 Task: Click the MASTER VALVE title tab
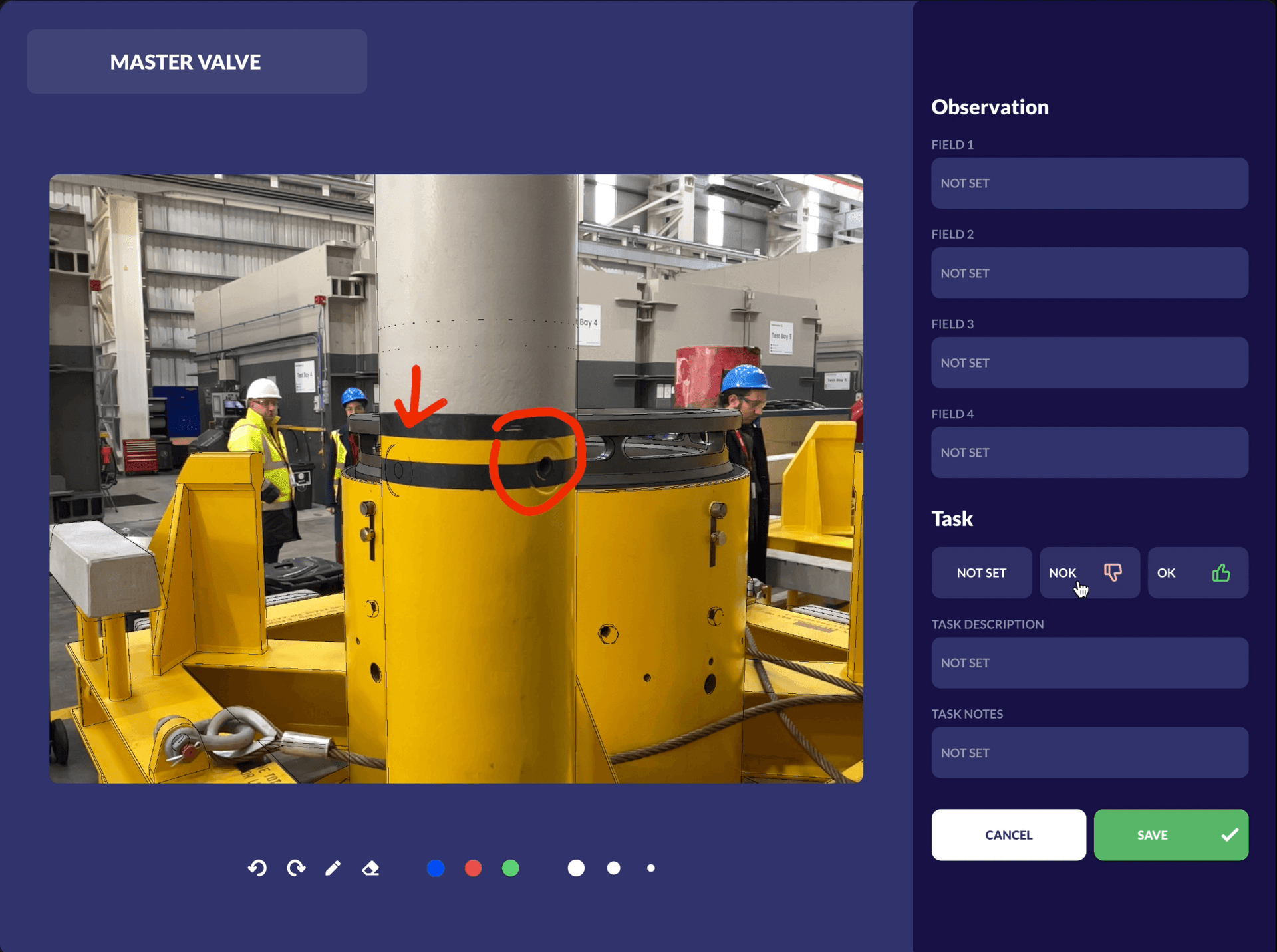point(197,62)
